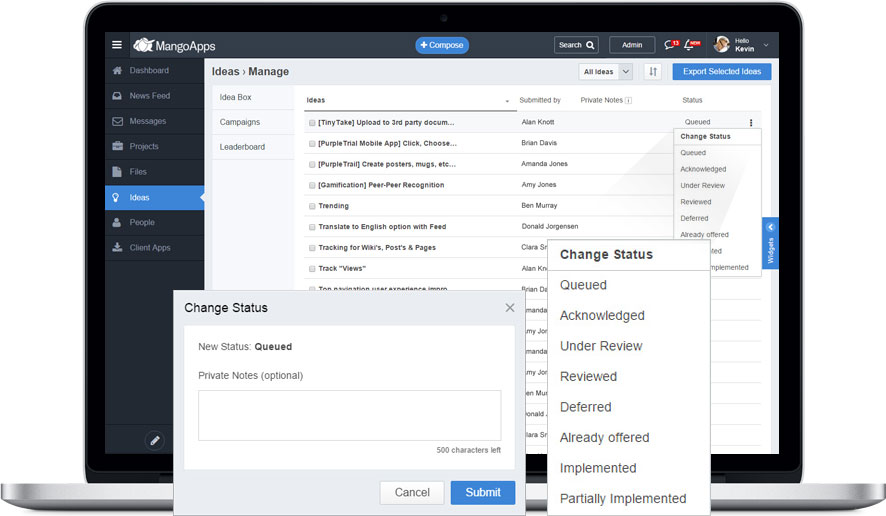Image resolution: width=886 pixels, height=516 pixels.
Task: Expand the user menu arrow beside Kevin
Action: [766, 45]
